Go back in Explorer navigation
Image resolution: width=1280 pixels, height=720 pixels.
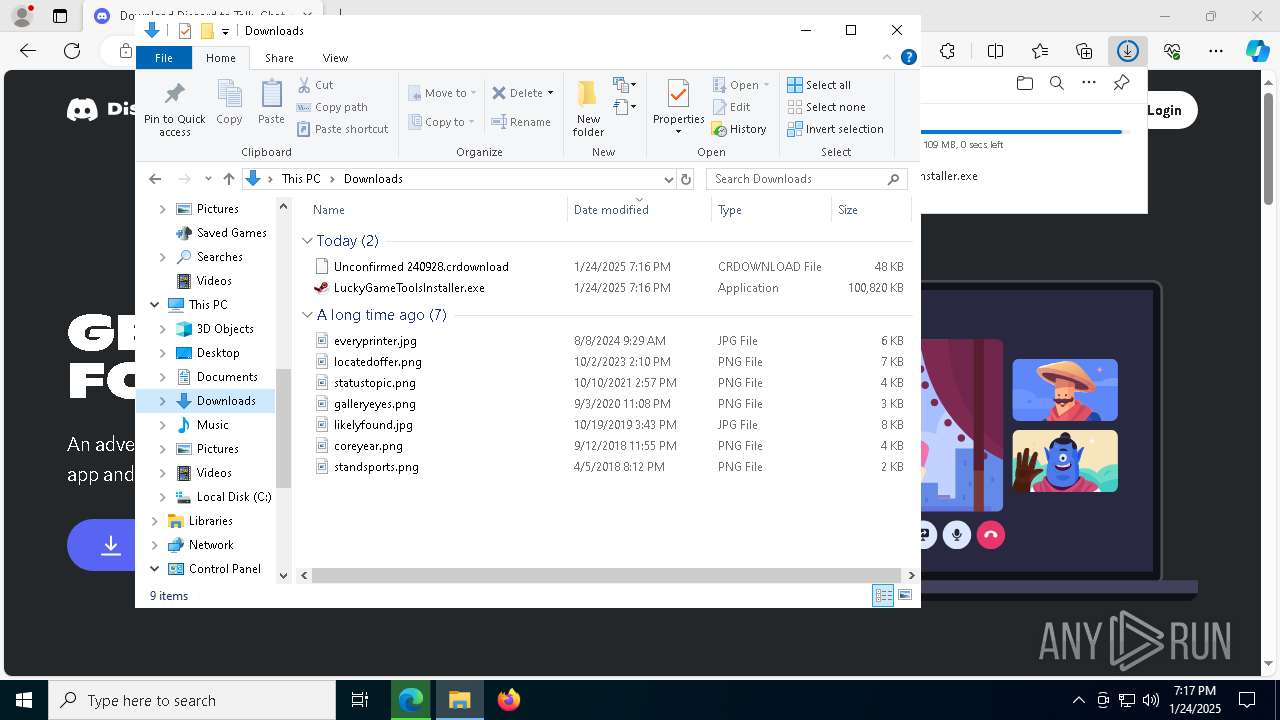point(155,179)
